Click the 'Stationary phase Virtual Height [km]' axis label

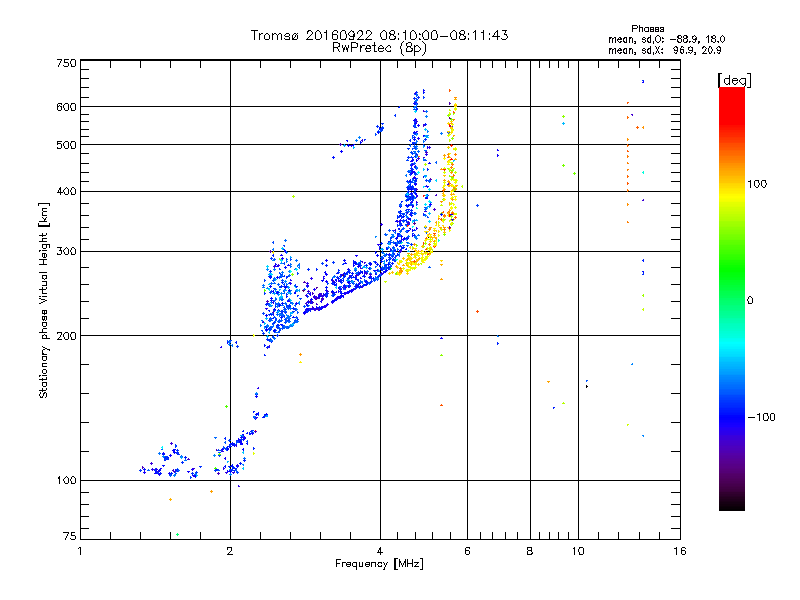[44, 300]
